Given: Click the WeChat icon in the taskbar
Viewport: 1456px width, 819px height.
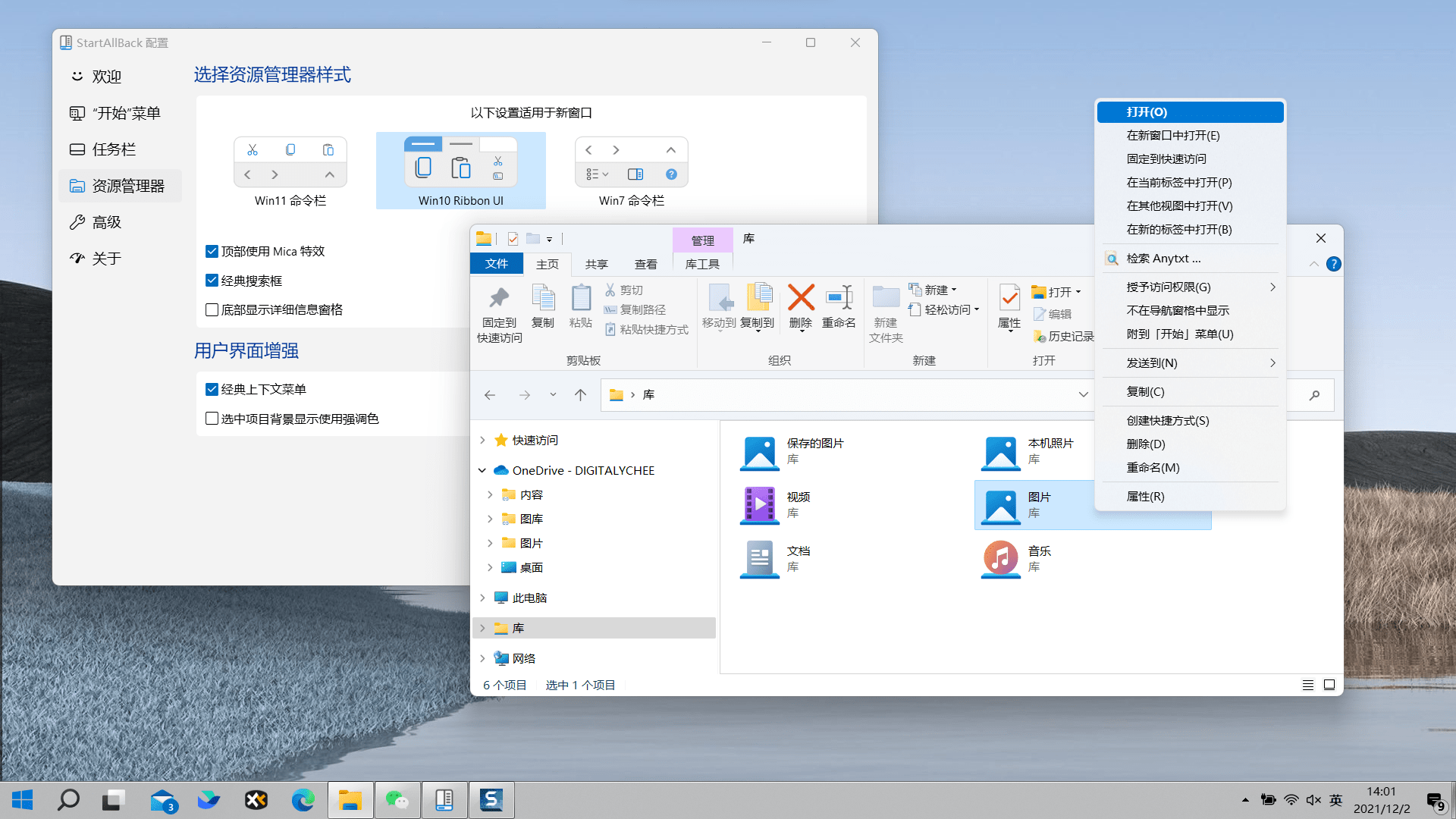Looking at the screenshot, I should click(x=397, y=800).
